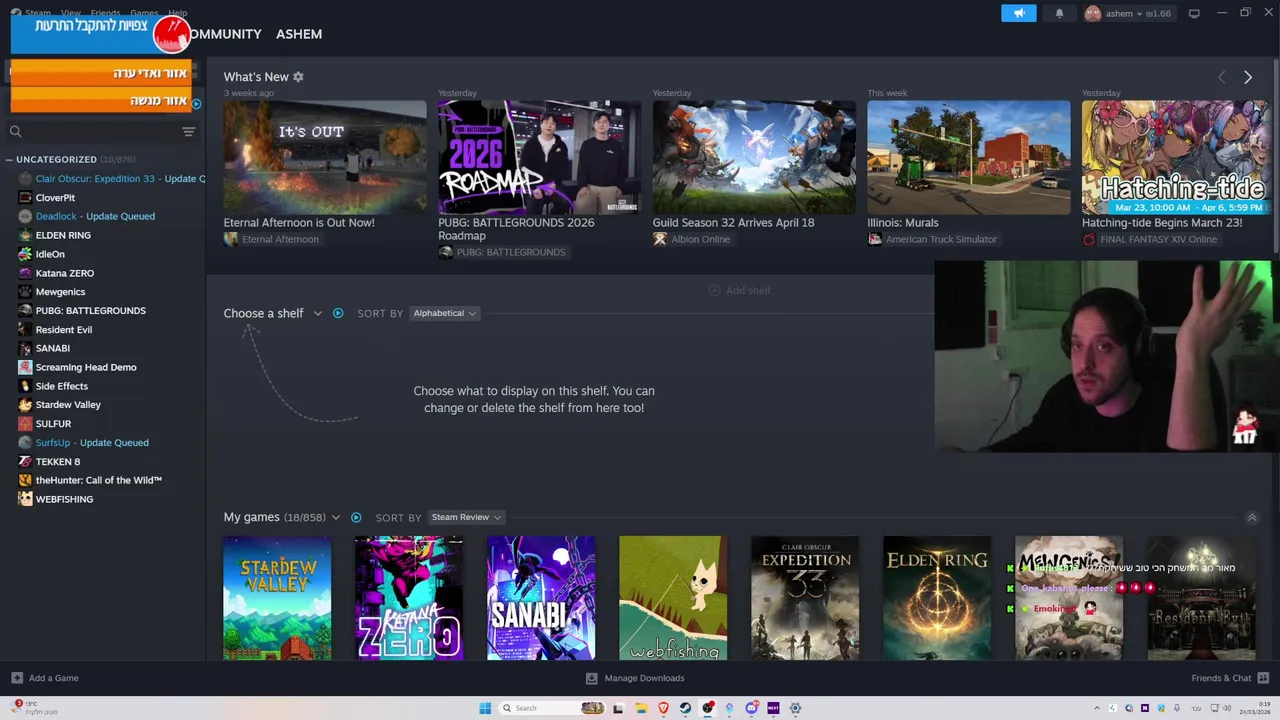Open What's New settings gear
Image resolution: width=1280 pixels, height=720 pixels.
point(298,76)
